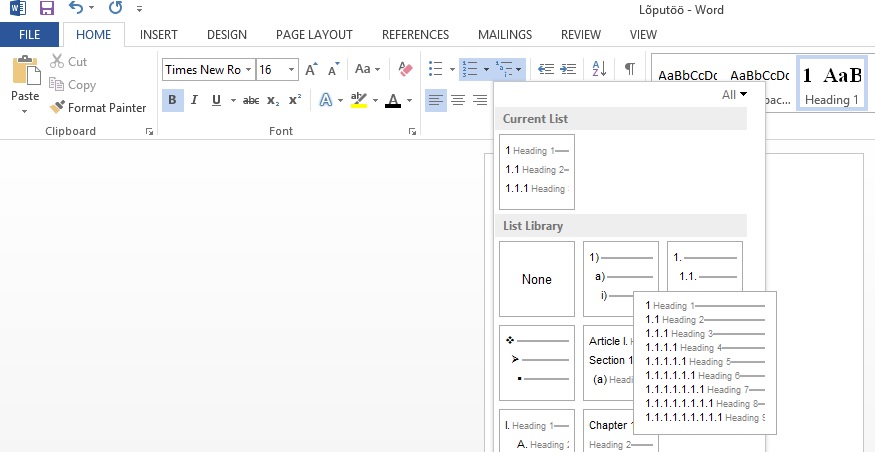Viewport: 875px width, 452px height.
Task: Toggle Superscript formatting
Action: click(295, 100)
